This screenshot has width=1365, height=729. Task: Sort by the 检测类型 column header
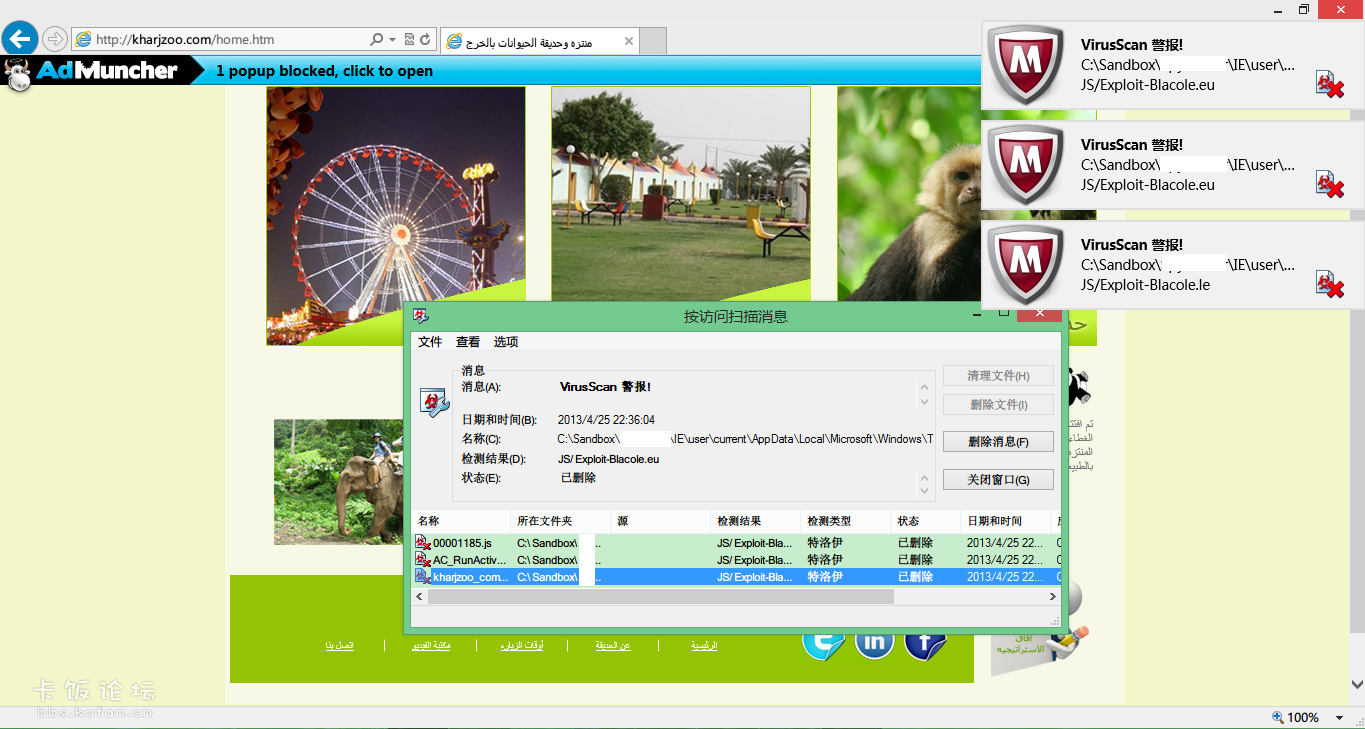[845, 521]
